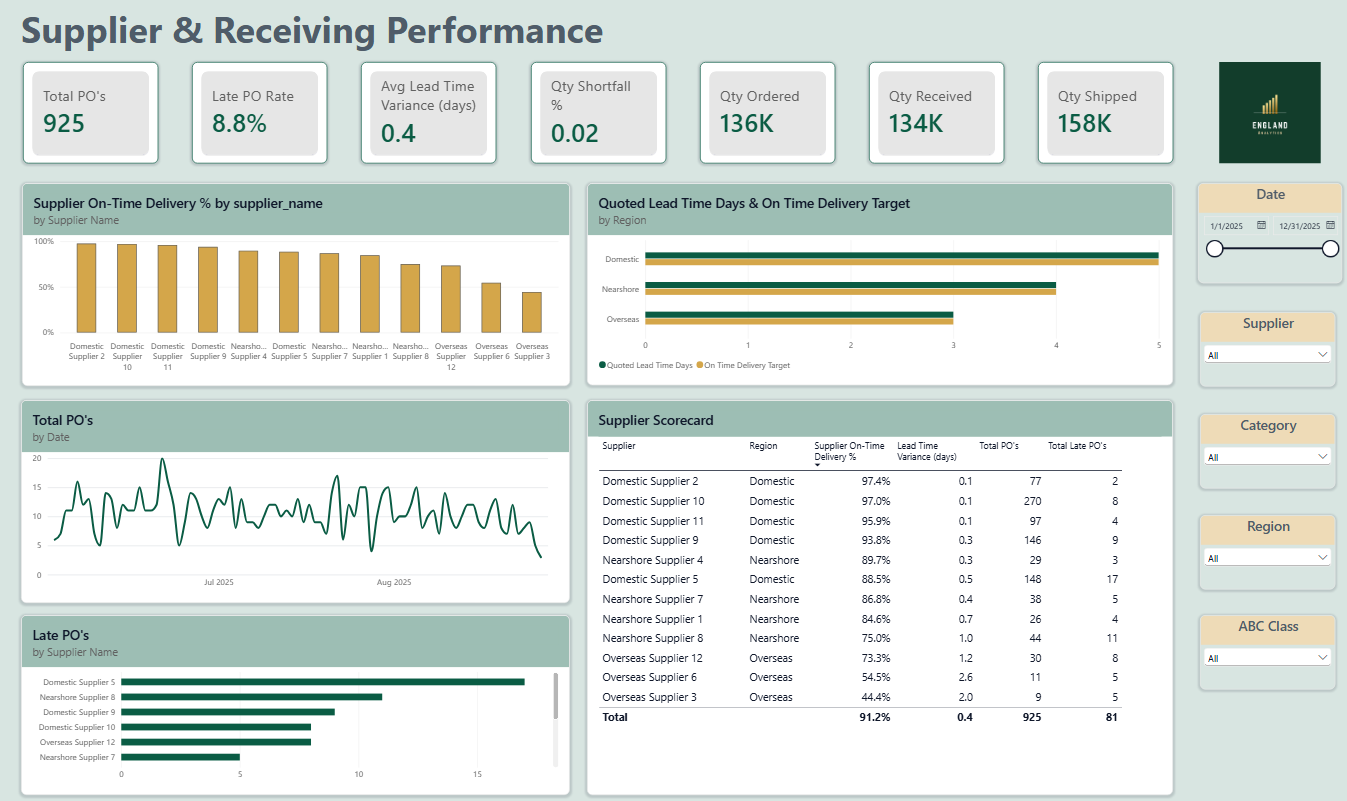Select the Domestic Supplier 5 bar in Late PO's
Image resolution: width=1347 pixels, height=801 pixels.
click(323, 682)
